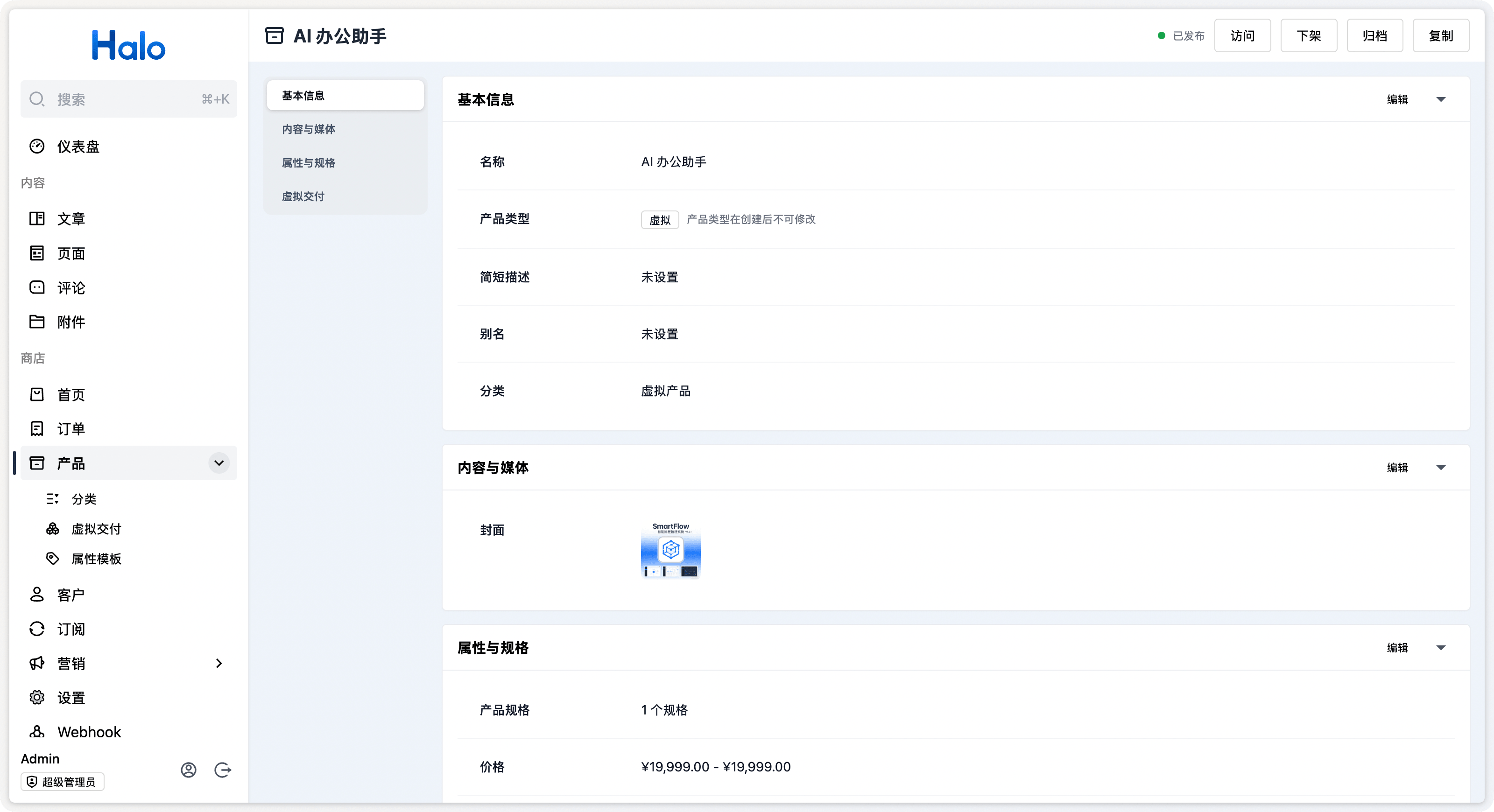The image size is (1494, 812).
Task: Click the 复制 duplicate button
Action: (1441, 36)
